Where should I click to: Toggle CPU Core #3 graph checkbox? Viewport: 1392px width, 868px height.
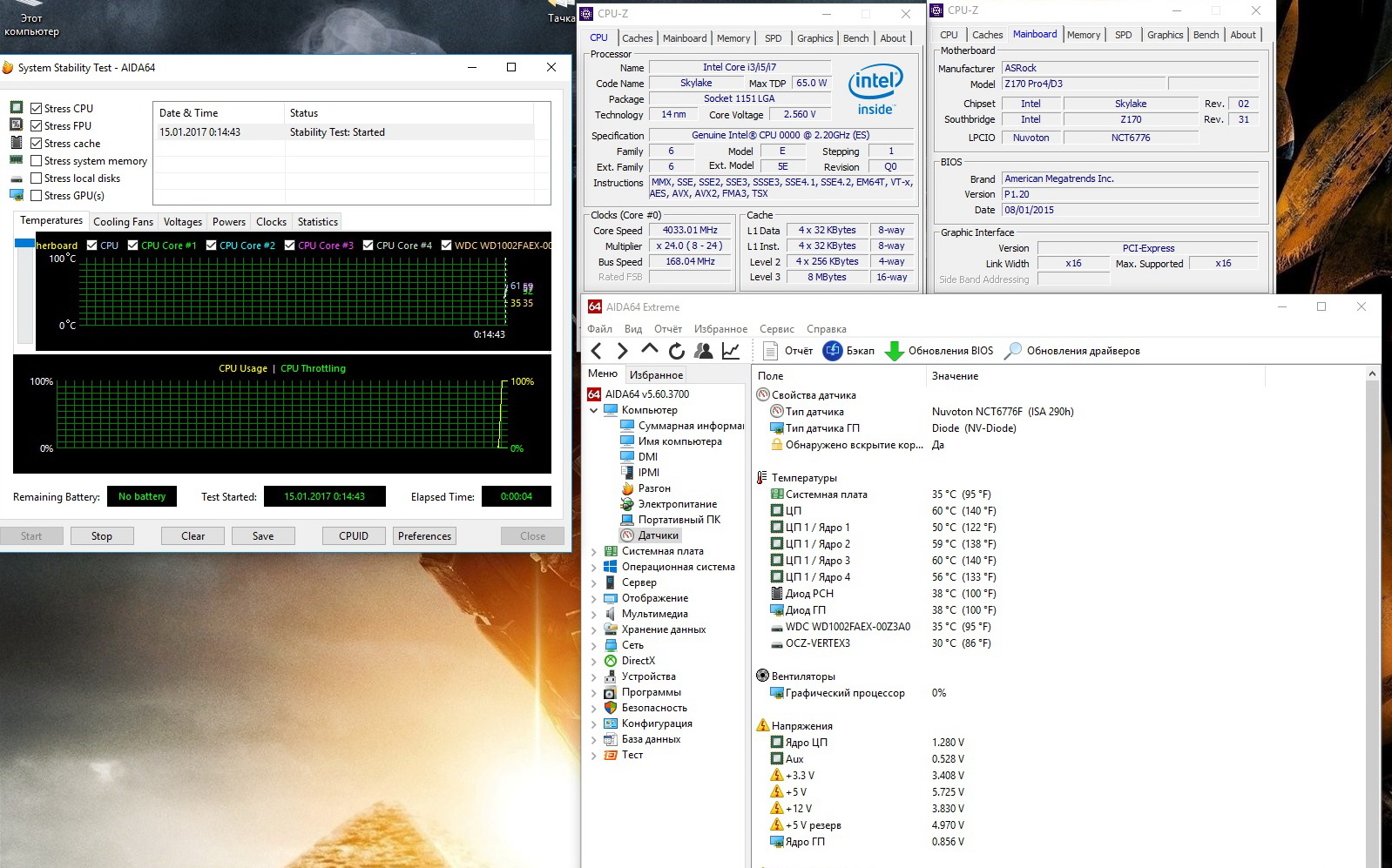pyautogui.click(x=290, y=246)
